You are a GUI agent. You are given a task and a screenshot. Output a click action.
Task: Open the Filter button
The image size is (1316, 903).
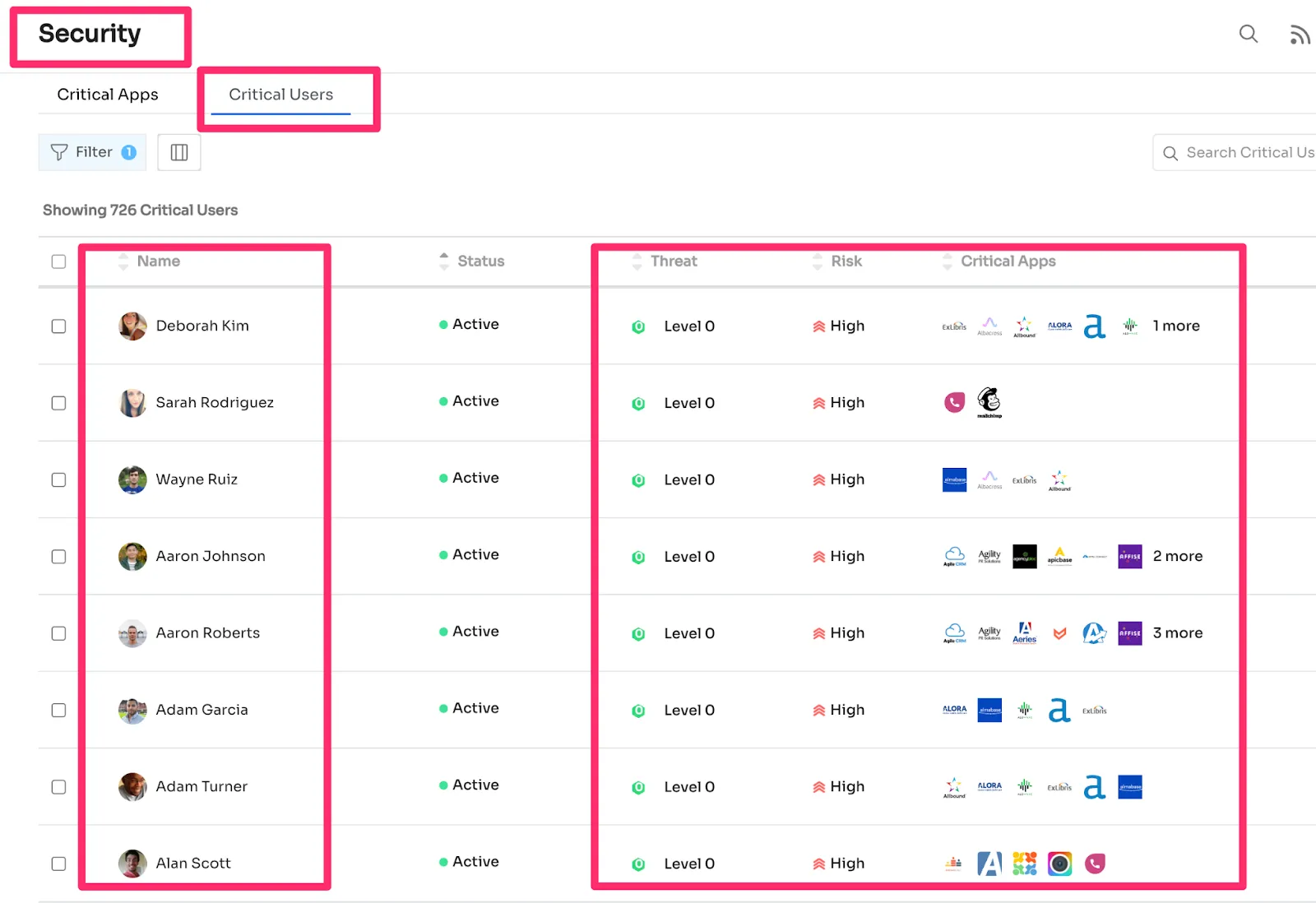(x=92, y=152)
